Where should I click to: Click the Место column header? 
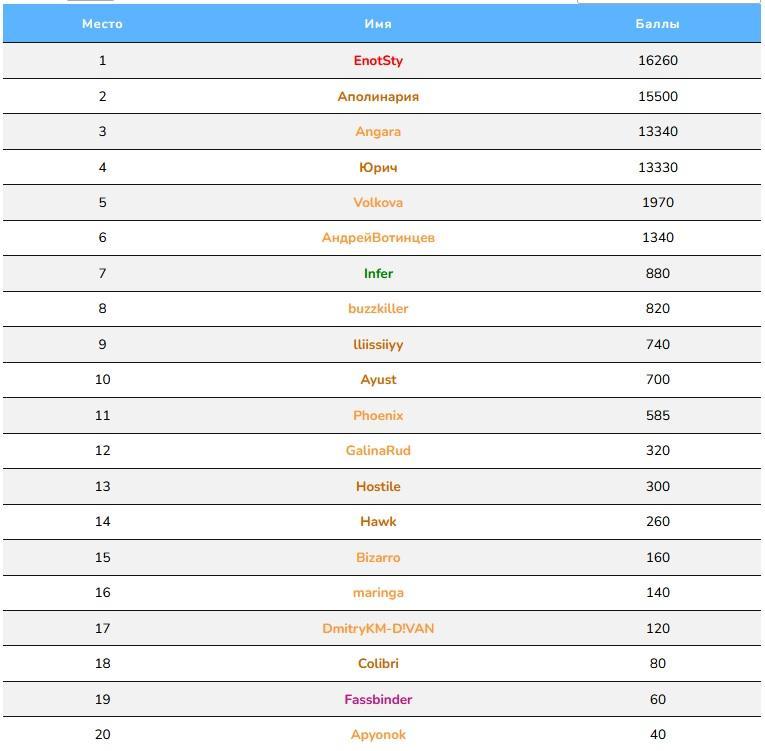(102, 24)
